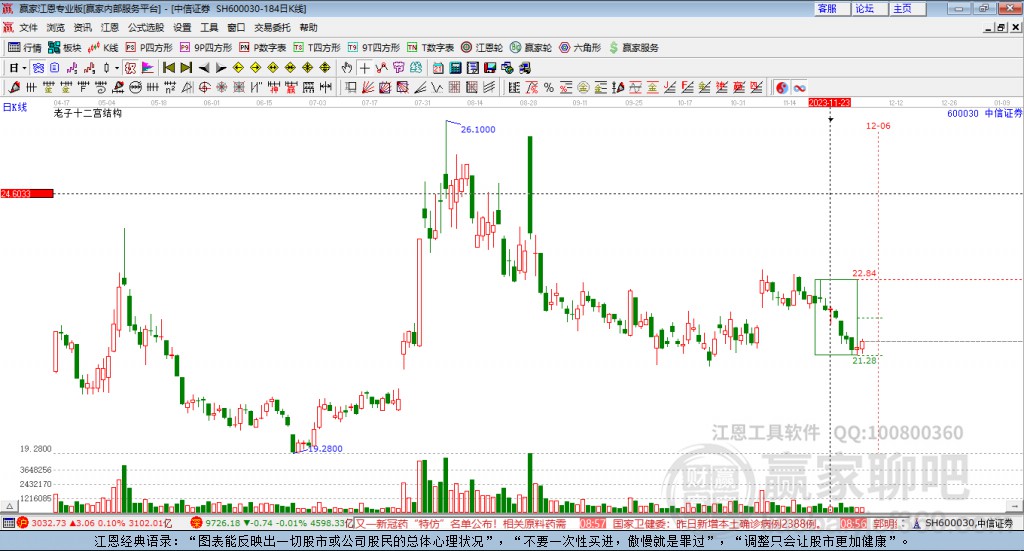The height and width of the screenshot is (551, 1024).
Task: Jump to the first bar icon
Action: pyautogui.click(x=168, y=68)
